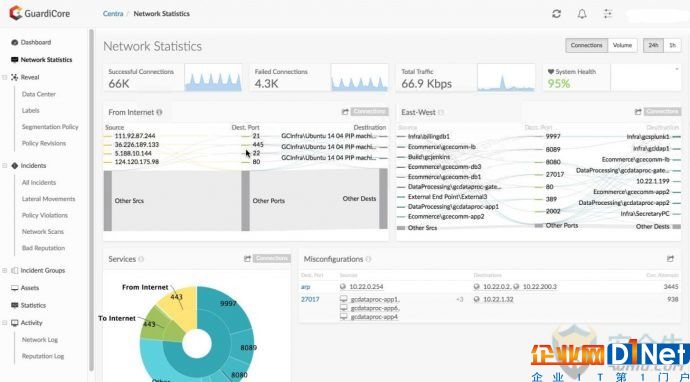Open Policy Violations page

tap(45, 215)
